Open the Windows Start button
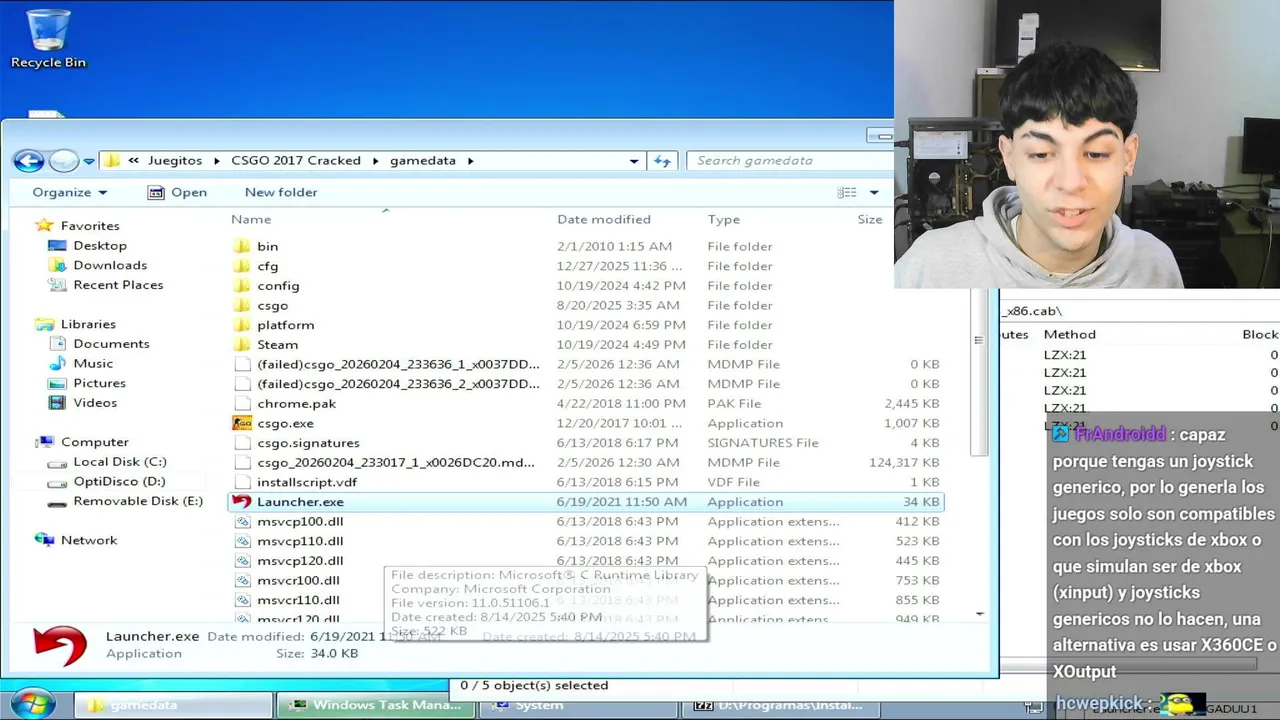 pyautogui.click(x=32, y=702)
